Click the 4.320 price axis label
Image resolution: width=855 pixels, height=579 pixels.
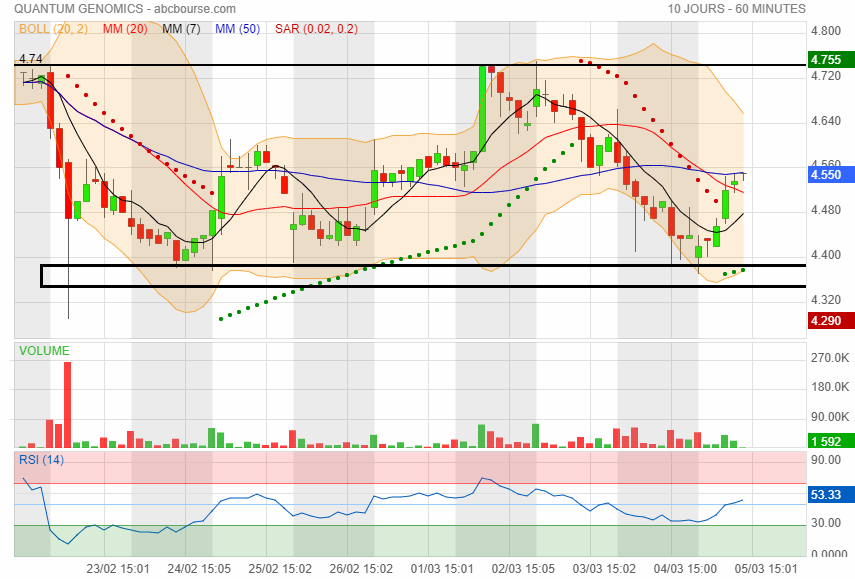tap(826, 300)
